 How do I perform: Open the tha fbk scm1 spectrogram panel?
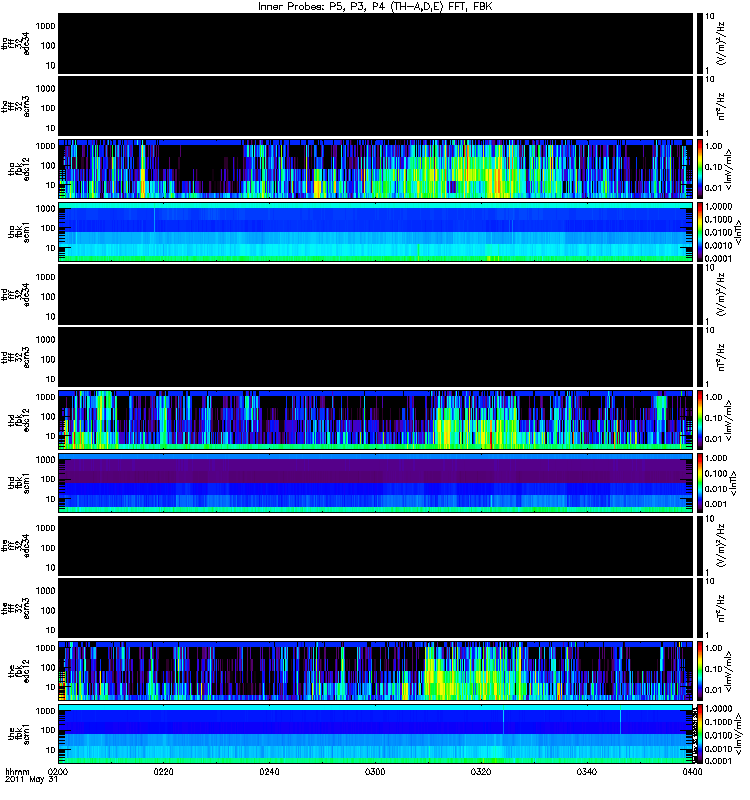pos(376,233)
